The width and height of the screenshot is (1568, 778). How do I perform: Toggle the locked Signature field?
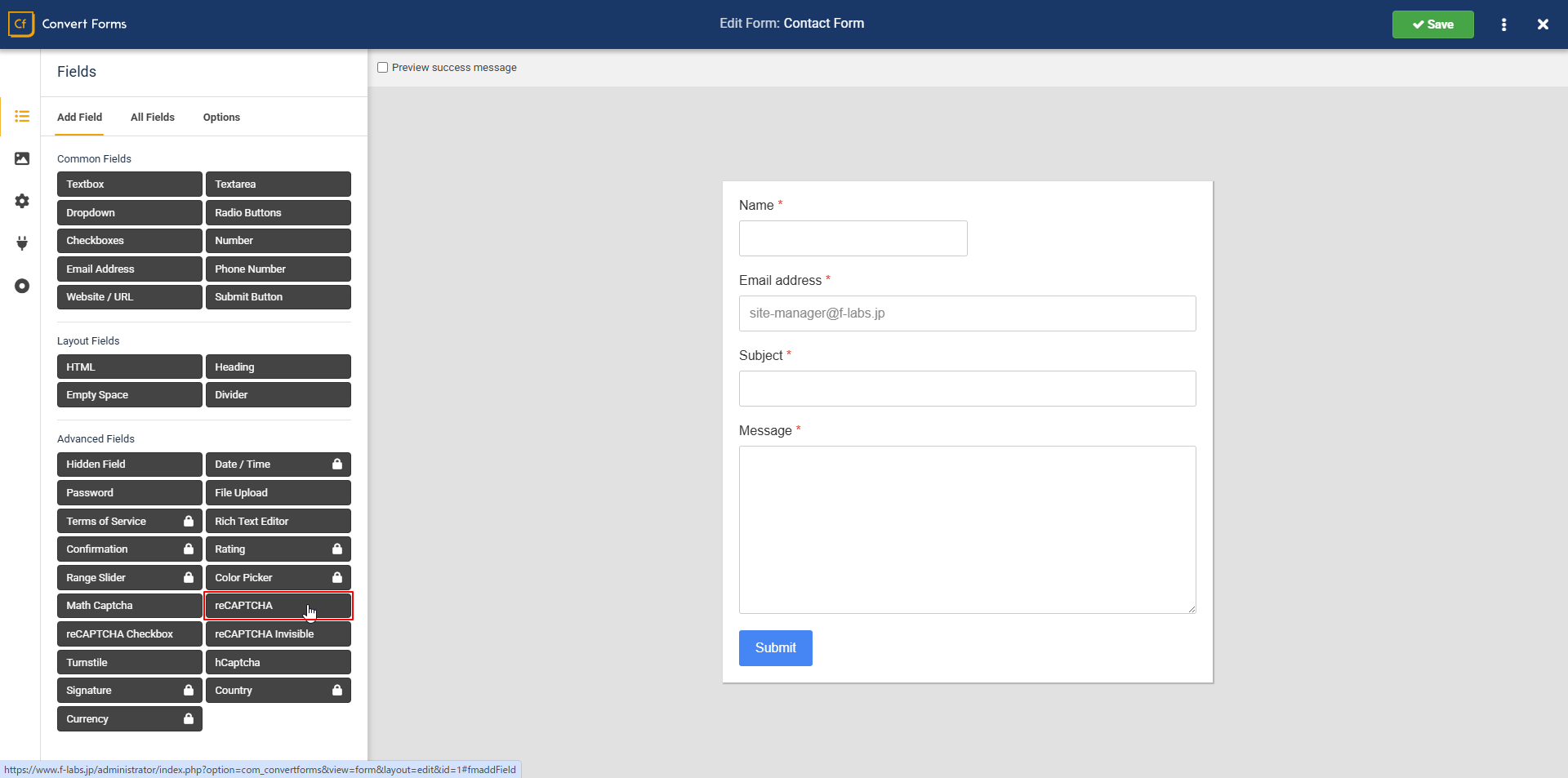coord(189,690)
